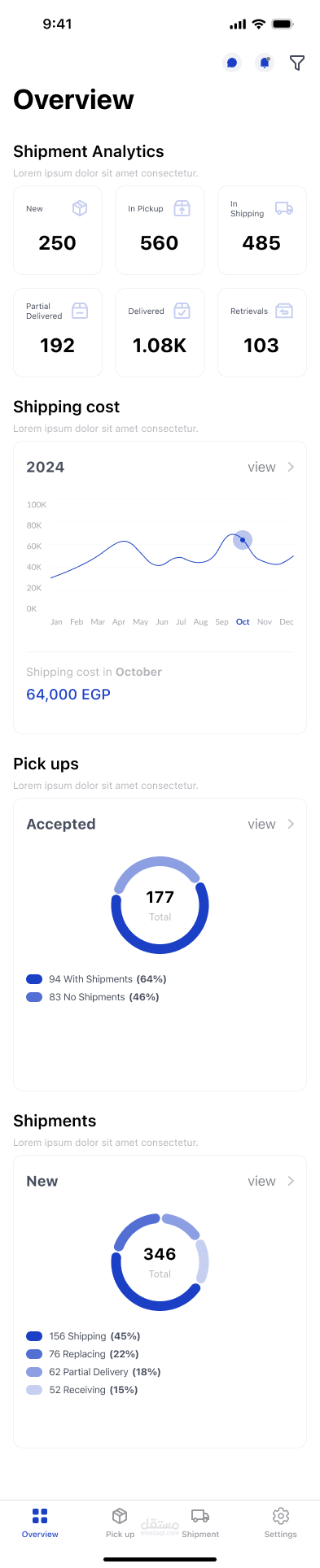Tap the In Pickup package icon
The image size is (320, 1568).
182,208
